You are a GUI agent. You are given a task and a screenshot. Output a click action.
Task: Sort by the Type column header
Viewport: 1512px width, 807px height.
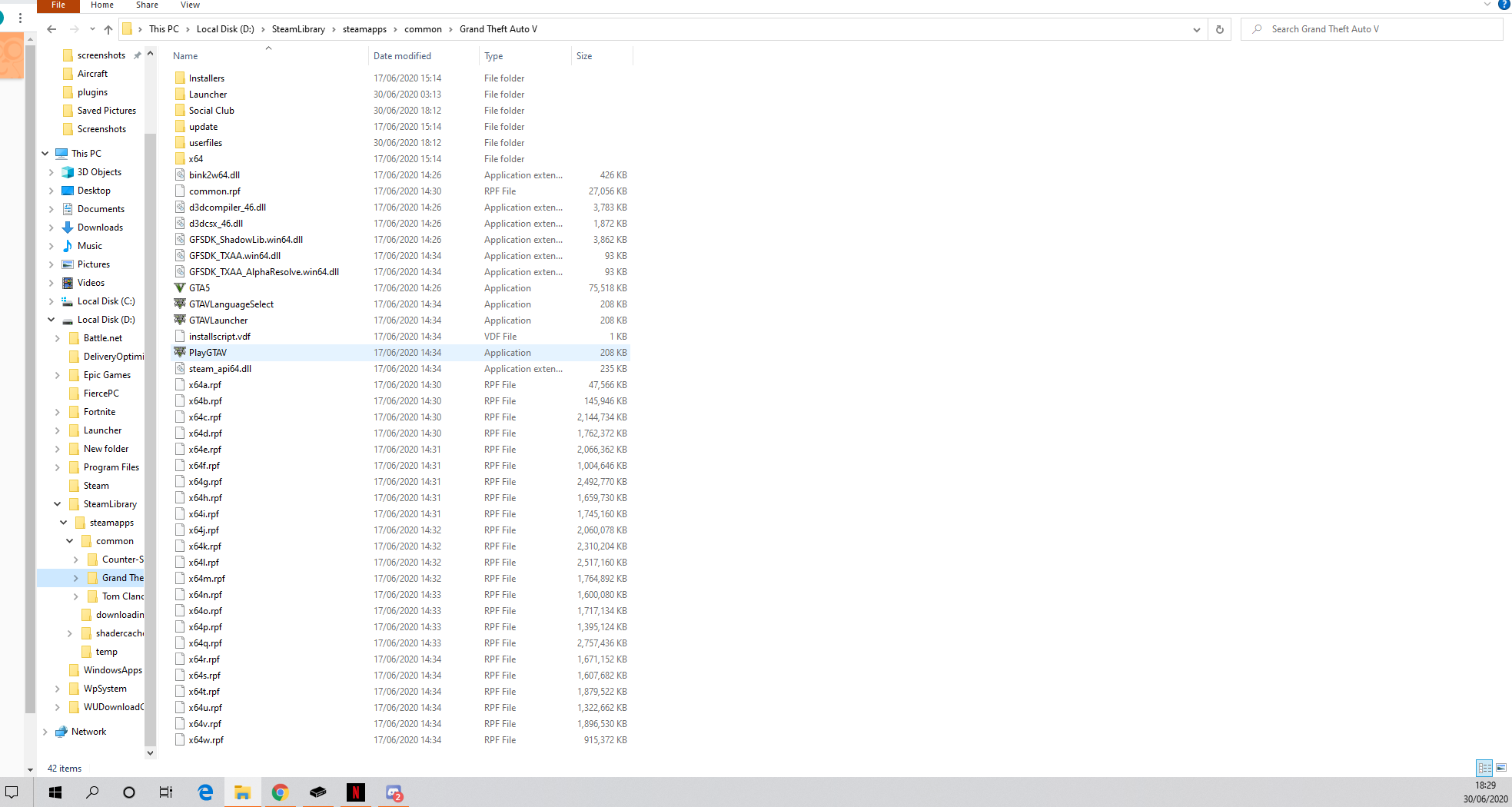coord(525,56)
